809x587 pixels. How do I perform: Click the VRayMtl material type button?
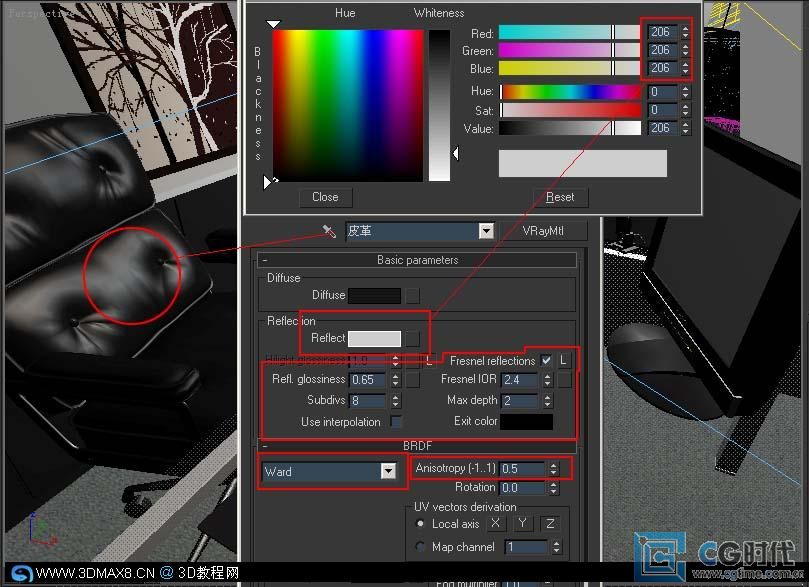pos(543,231)
